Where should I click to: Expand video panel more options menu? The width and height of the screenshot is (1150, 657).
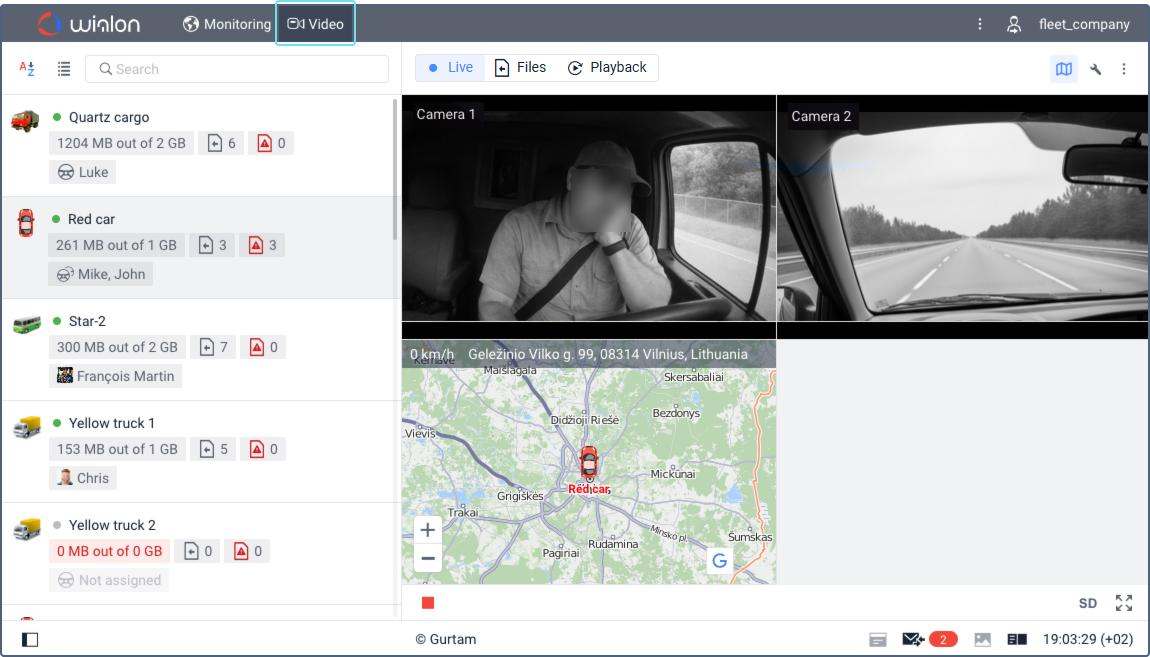coord(1124,69)
